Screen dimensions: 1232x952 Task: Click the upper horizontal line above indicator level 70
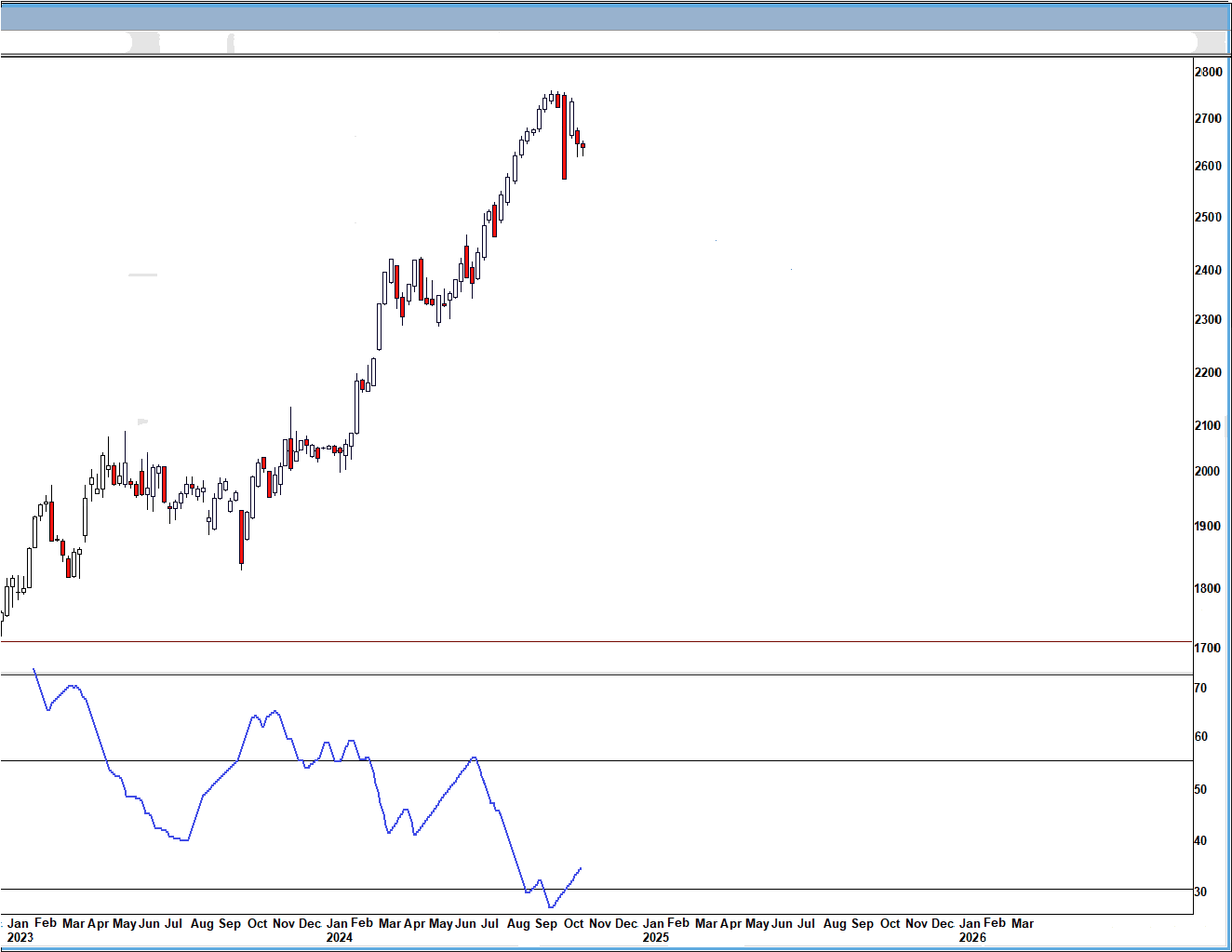(x=651, y=675)
